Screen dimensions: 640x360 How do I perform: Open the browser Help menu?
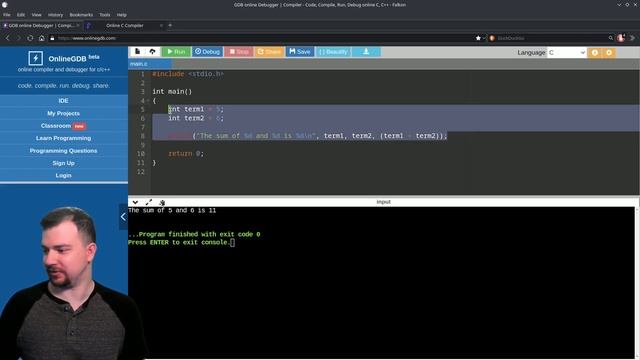tap(122, 15)
